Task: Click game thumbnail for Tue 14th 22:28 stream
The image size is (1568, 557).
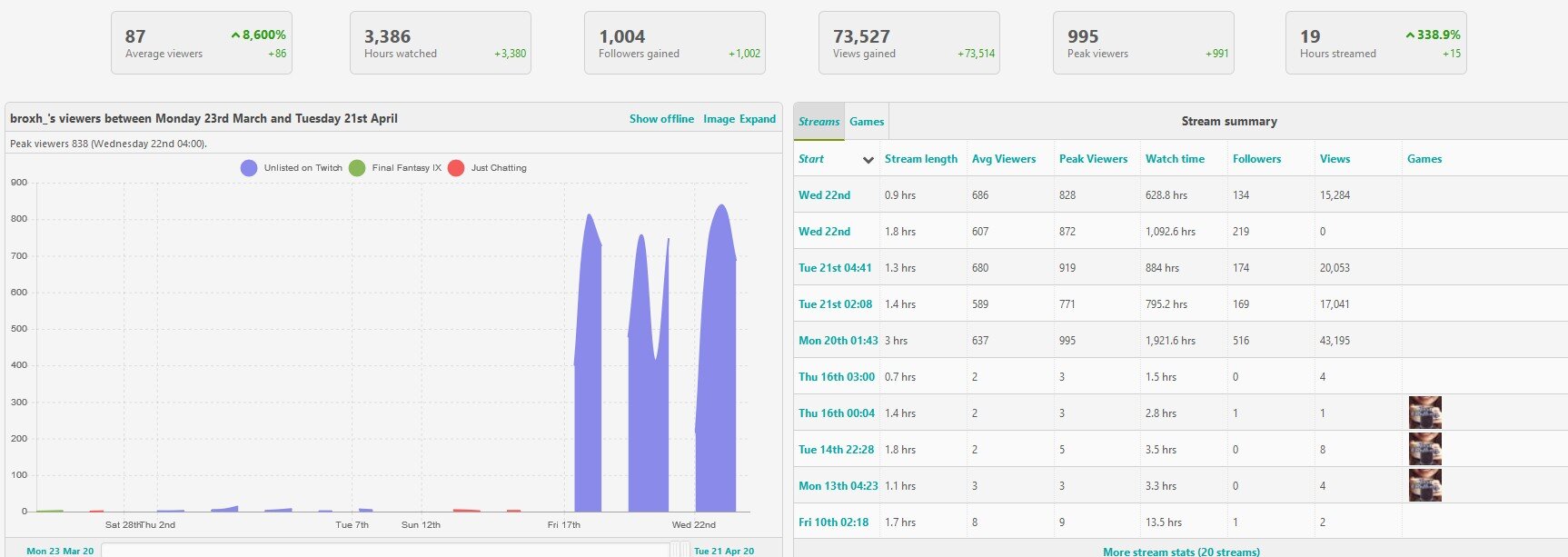Action: click(x=1424, y=449)
